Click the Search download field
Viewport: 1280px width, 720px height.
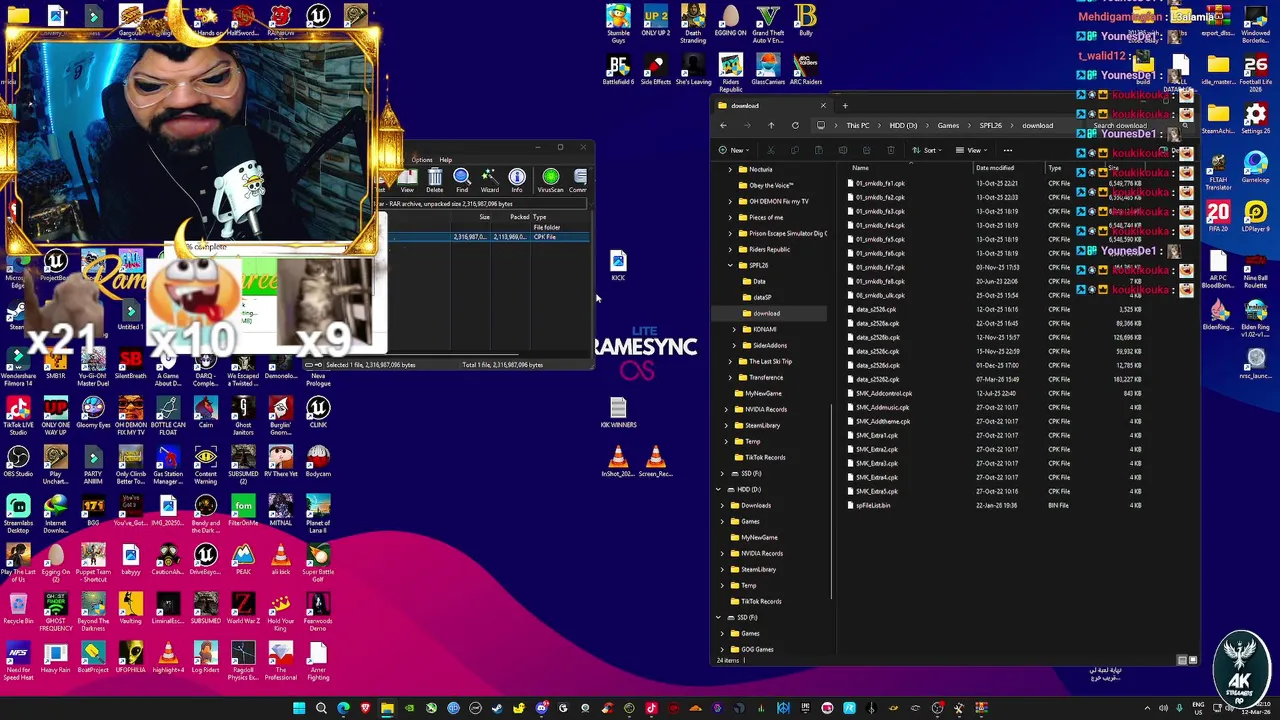tap(1131, 126)
